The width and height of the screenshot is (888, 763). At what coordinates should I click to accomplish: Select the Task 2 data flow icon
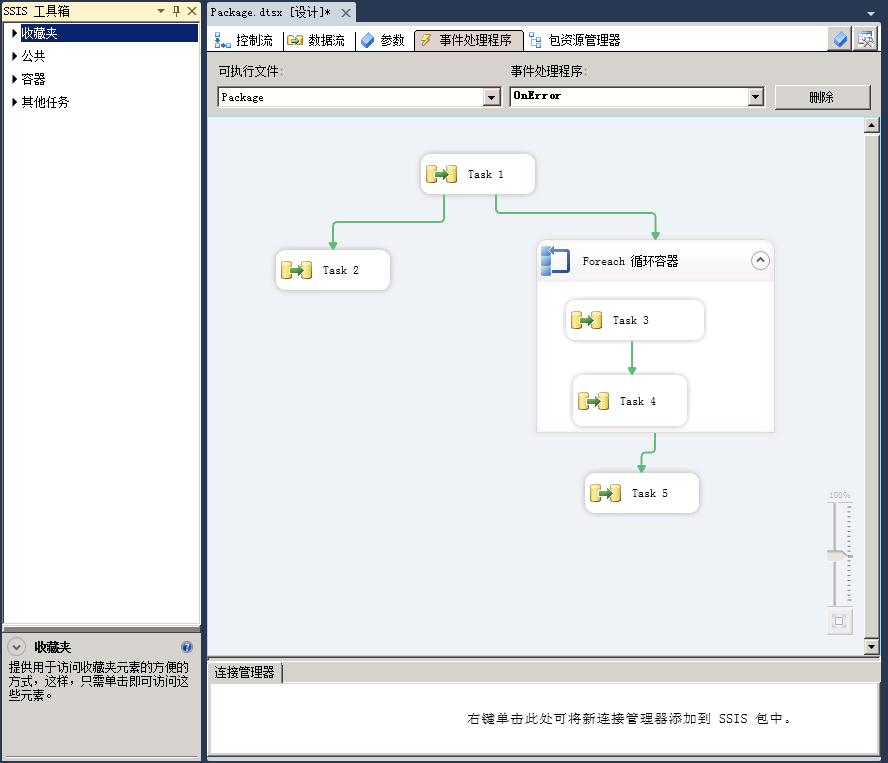[296, 270]
